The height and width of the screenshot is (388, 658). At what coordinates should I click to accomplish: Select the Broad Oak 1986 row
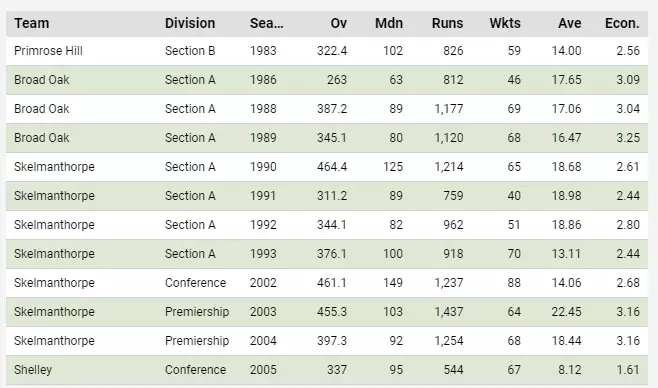tap(327, 80)
